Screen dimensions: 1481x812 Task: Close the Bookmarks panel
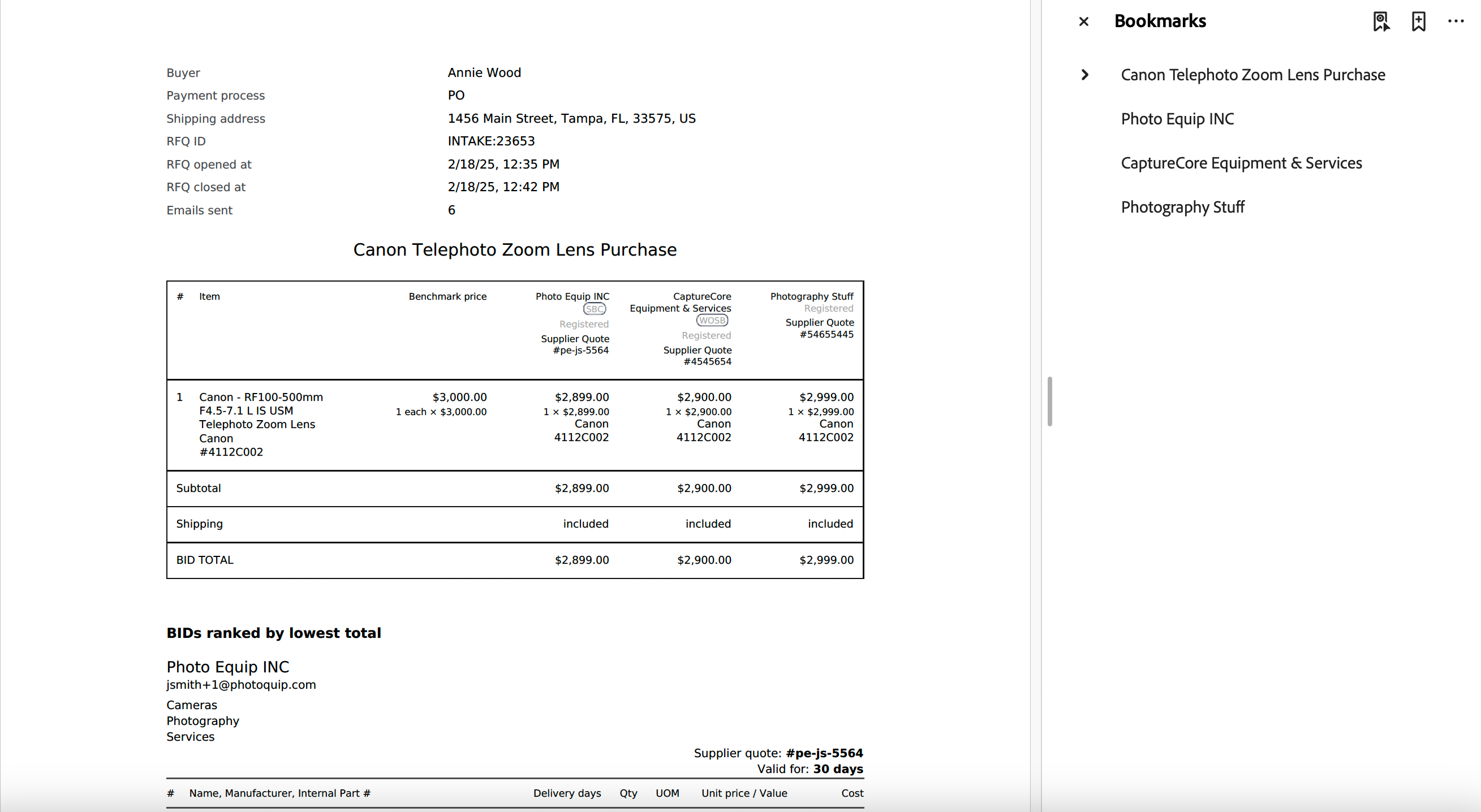[x=1083, y=22]
